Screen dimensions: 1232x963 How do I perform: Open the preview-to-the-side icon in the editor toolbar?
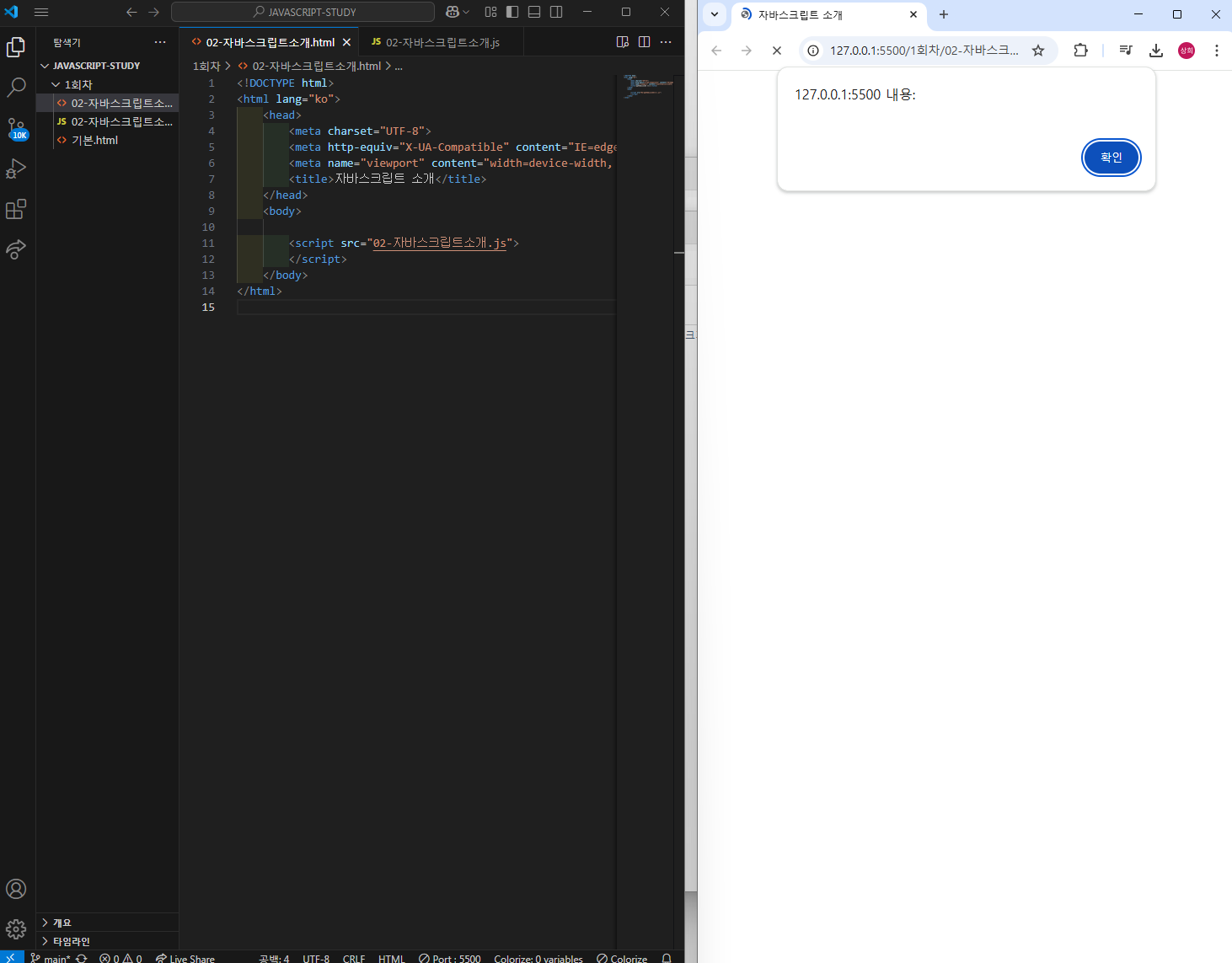[x=623, y=42]
